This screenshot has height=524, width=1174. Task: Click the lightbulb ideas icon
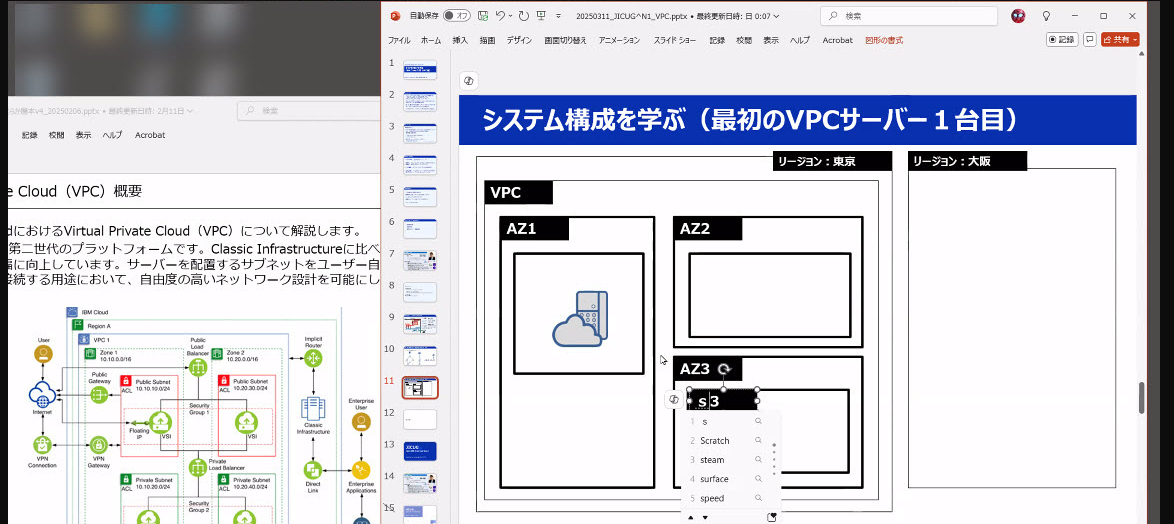(1047, 16)
